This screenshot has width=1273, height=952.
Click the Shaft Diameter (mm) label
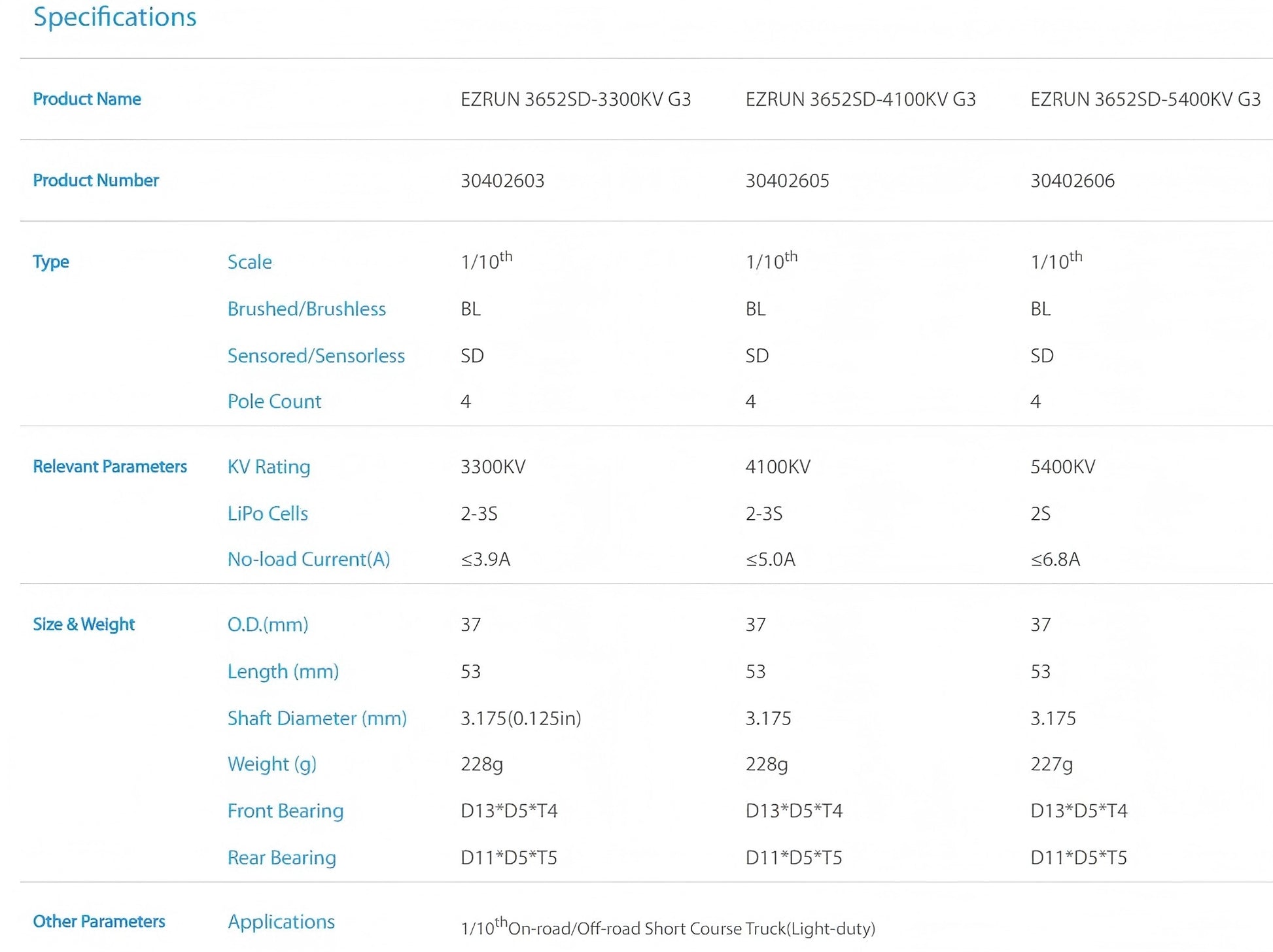point(317,718)
